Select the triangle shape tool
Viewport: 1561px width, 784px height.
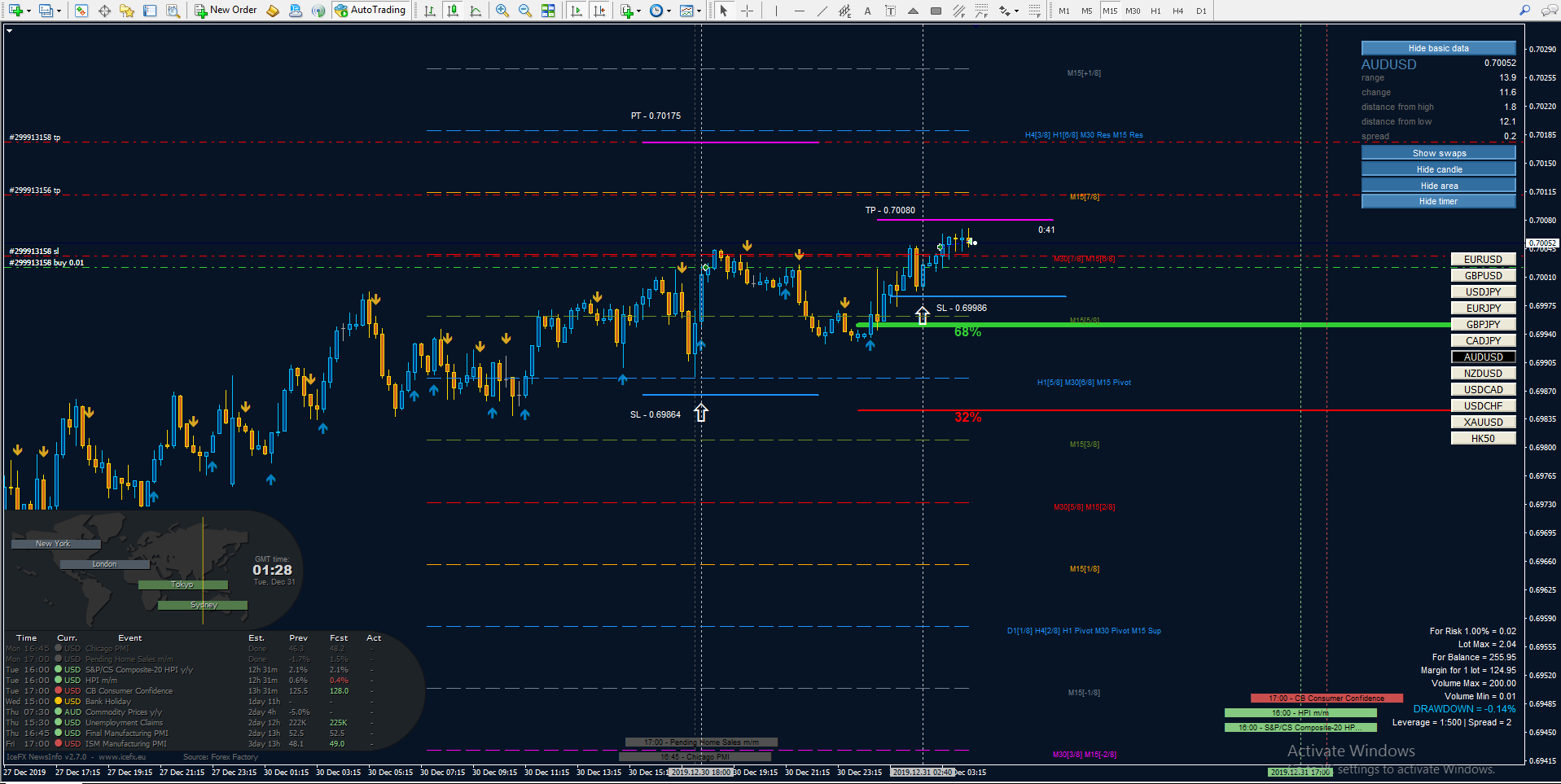913,11
